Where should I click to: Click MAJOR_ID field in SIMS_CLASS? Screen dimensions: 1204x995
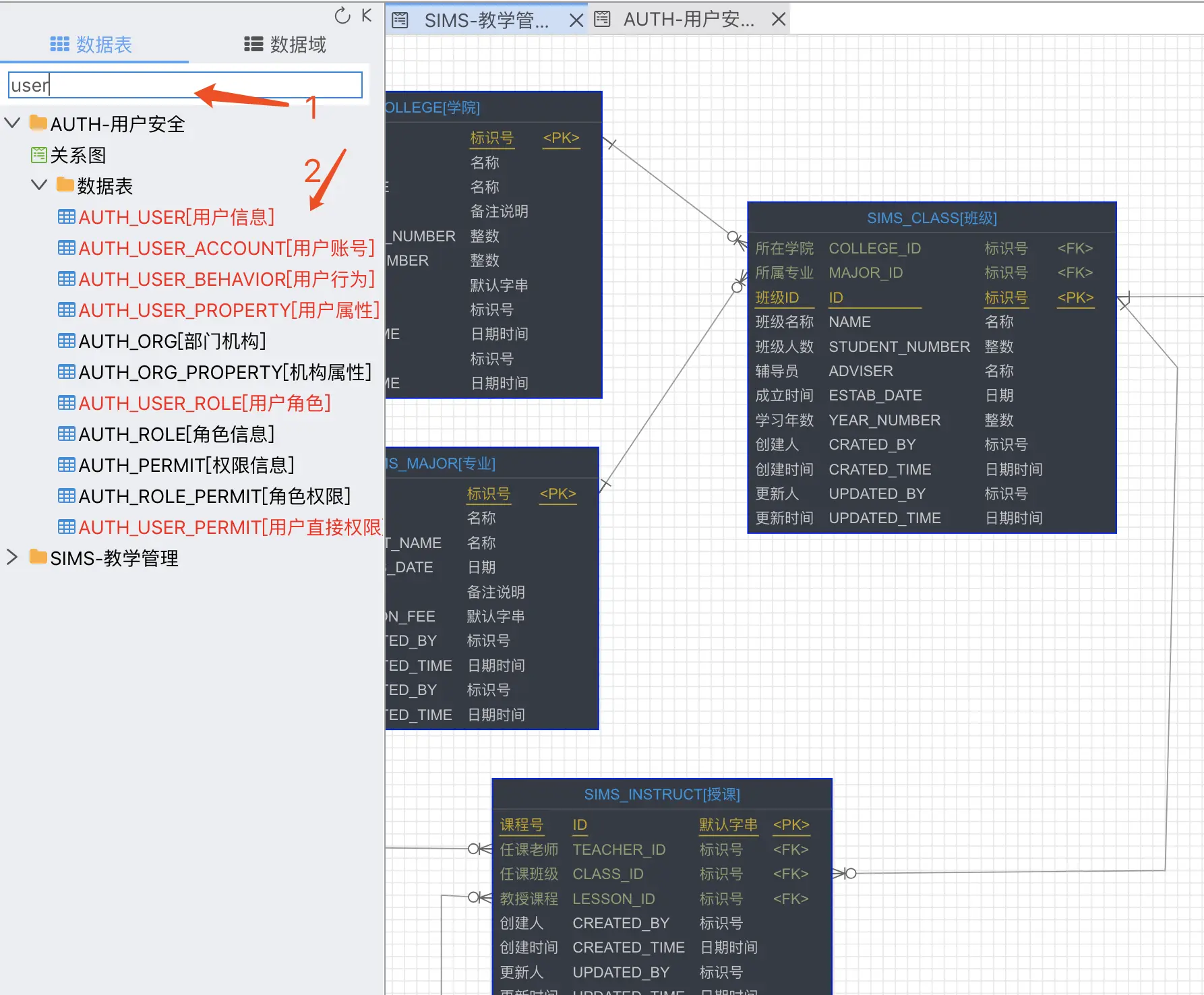(x=866, y=272)
